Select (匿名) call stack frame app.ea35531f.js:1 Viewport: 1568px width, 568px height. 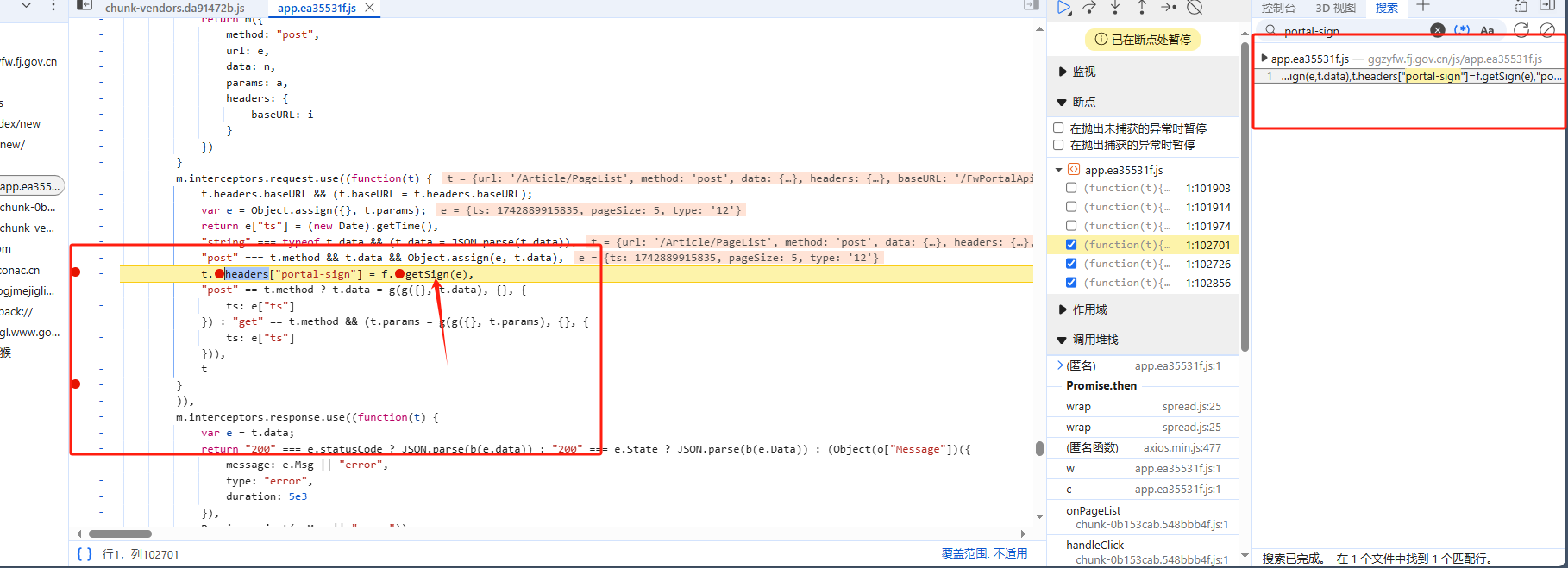coord(1143,365)
